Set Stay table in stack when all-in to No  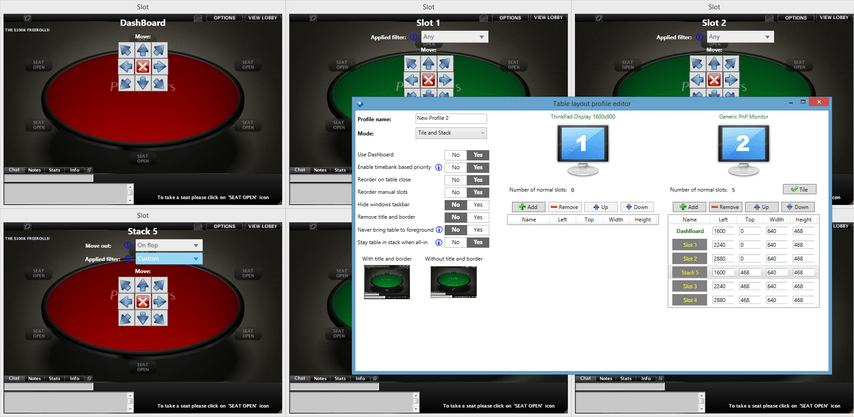click(x=456, y=242)
